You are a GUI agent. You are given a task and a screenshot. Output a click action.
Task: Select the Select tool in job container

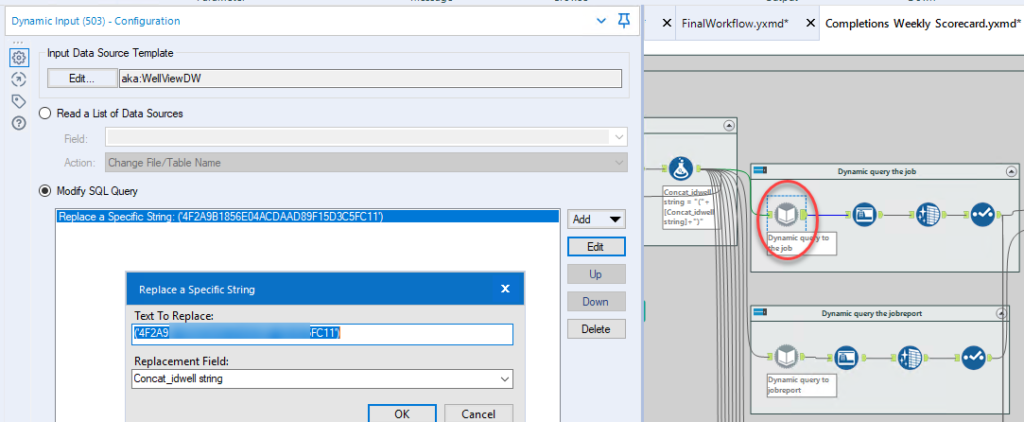864,215
